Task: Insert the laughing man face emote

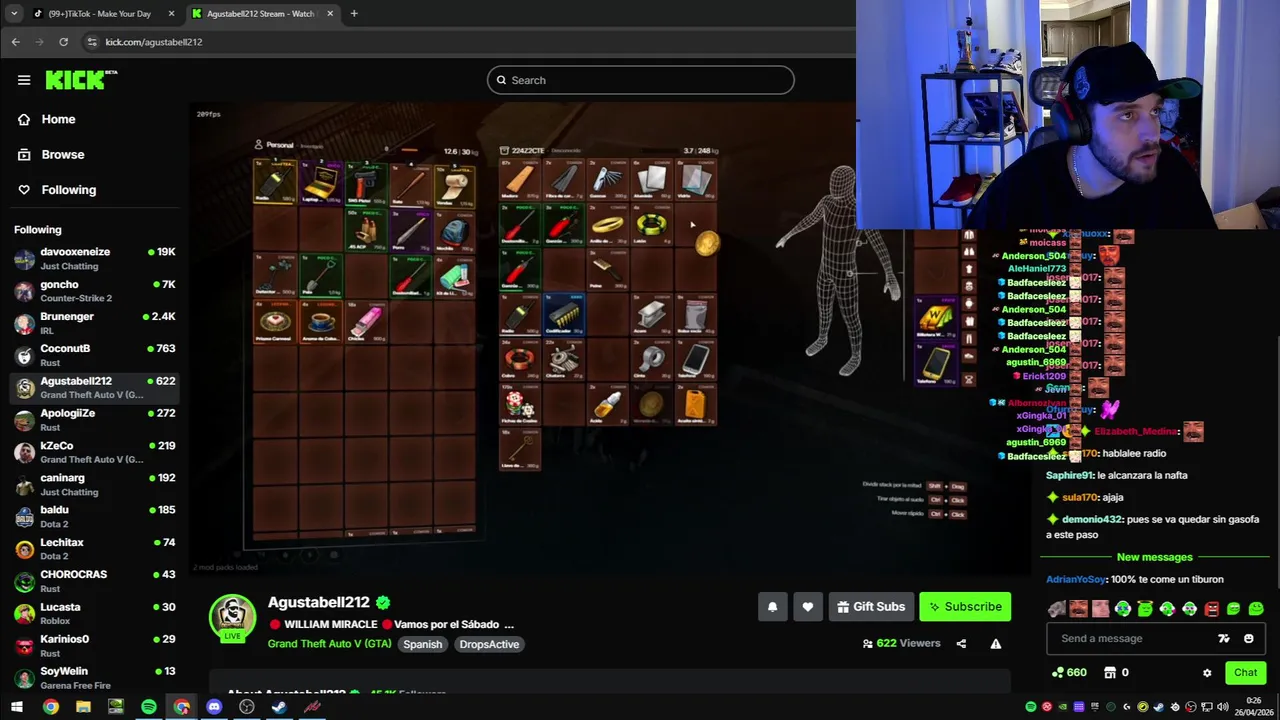Action: click(x=1078, y=609)
